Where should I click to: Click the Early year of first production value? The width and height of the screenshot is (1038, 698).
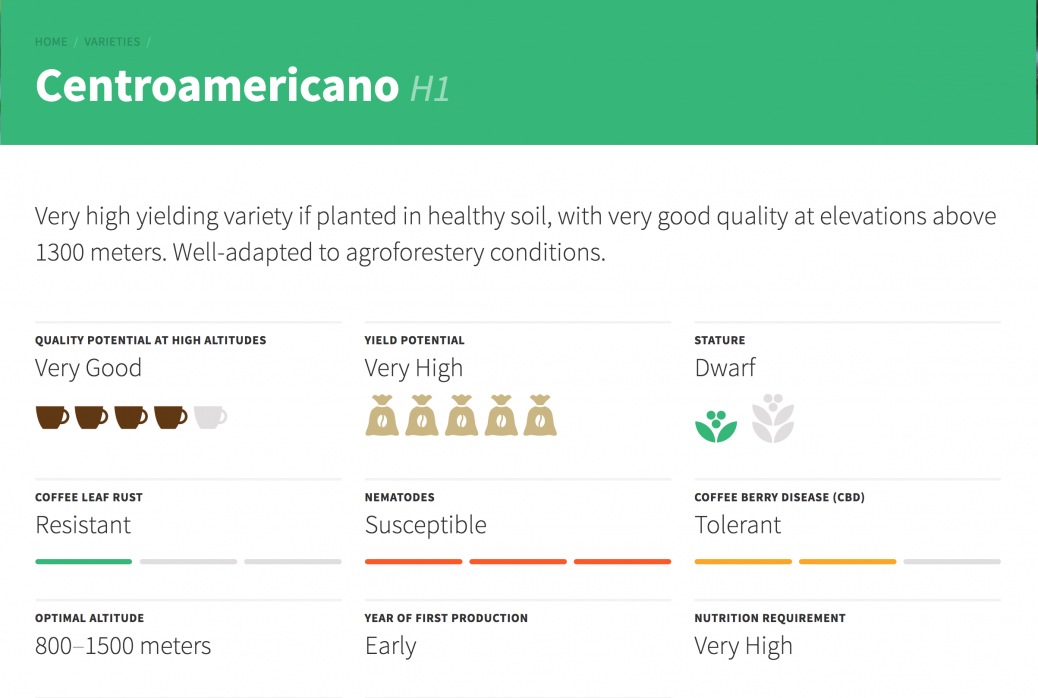click(391, 646)
